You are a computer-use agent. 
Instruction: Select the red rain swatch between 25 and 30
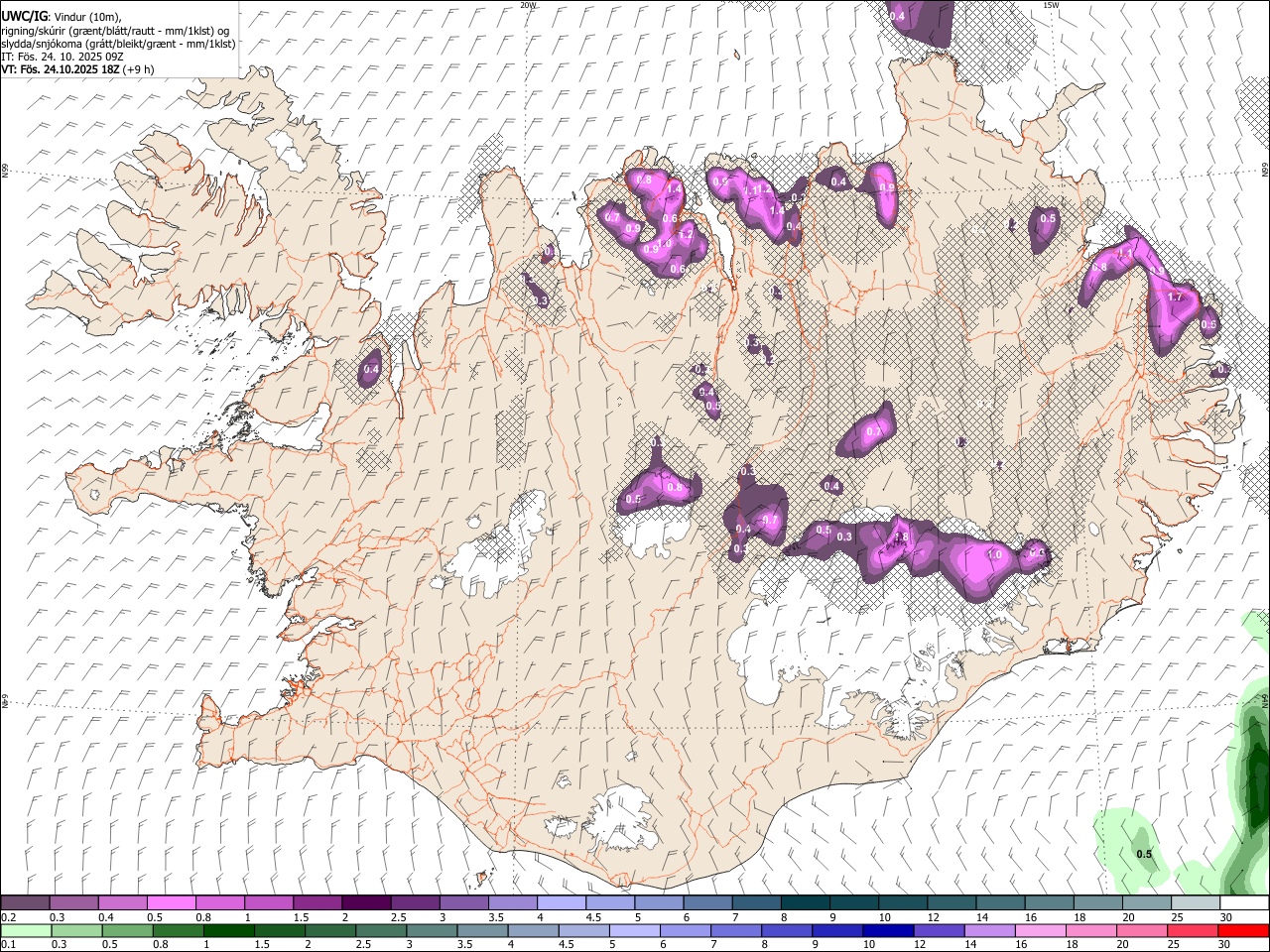tap(1194, 930)
